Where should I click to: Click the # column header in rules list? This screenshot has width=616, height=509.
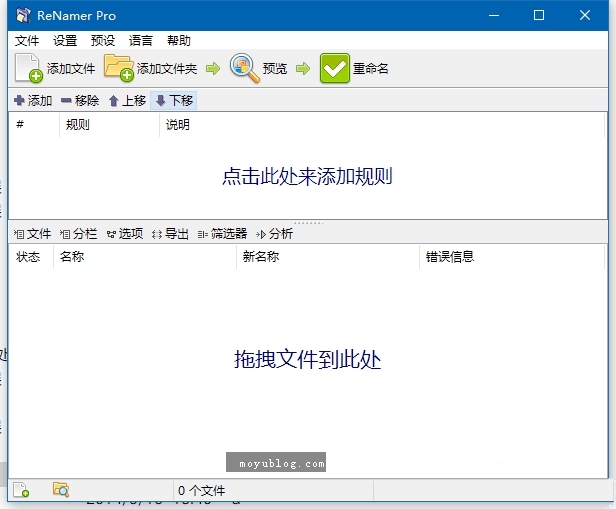(34, 125)
